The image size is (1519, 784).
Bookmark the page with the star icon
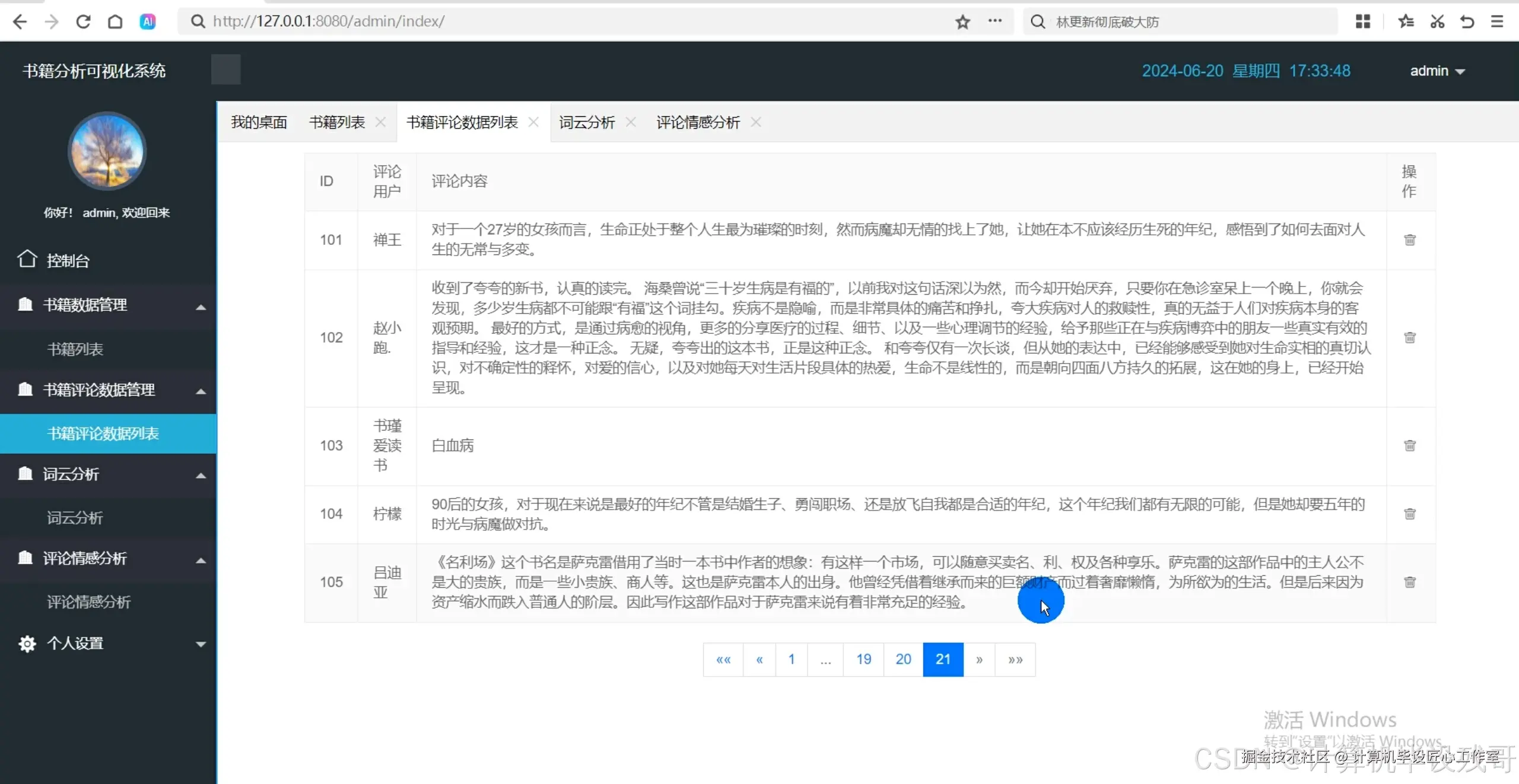point(962,22)
